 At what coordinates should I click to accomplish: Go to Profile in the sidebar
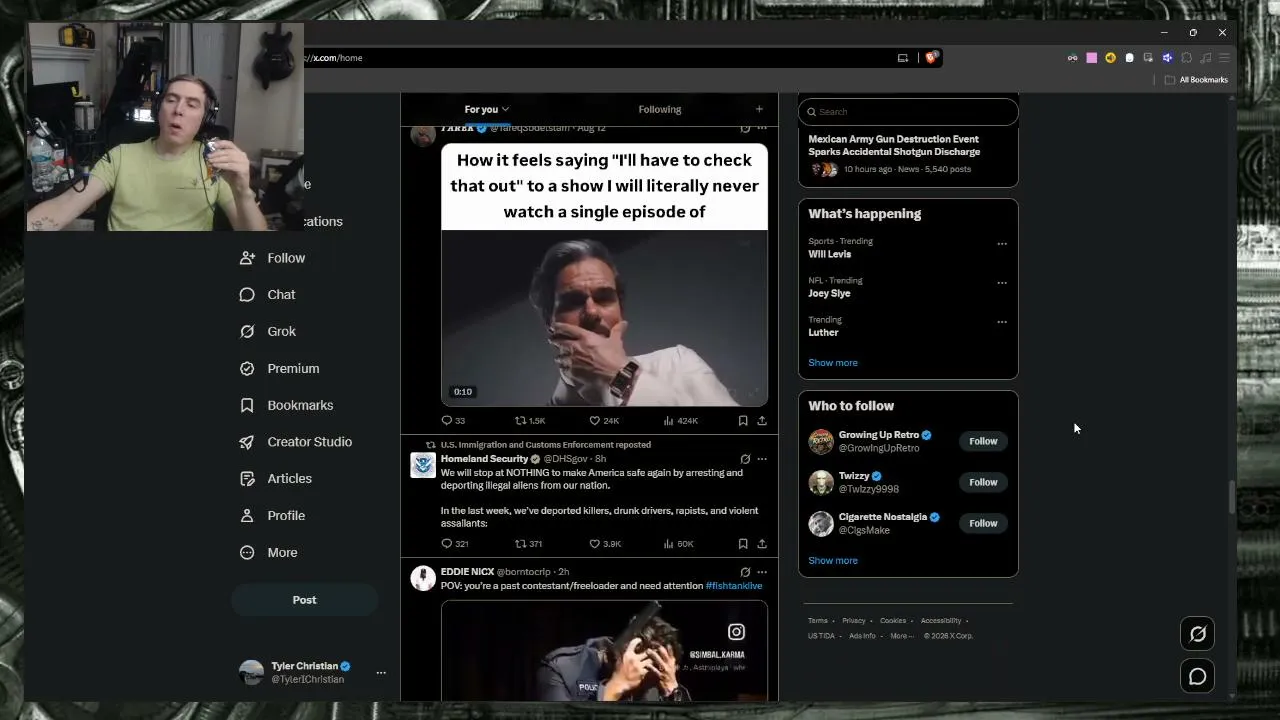(x=272, y=516)
